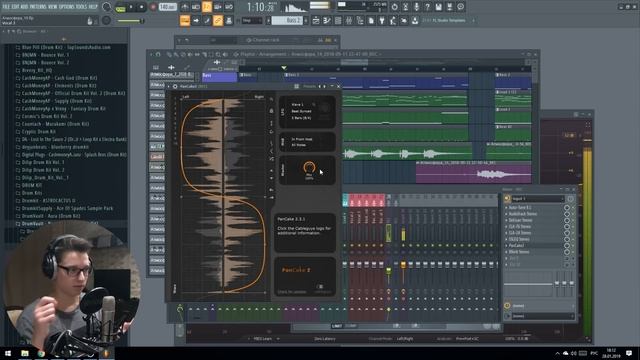Open Windows Start menu
This screenshot has height=360, width=640.
[x=7, y=353]
